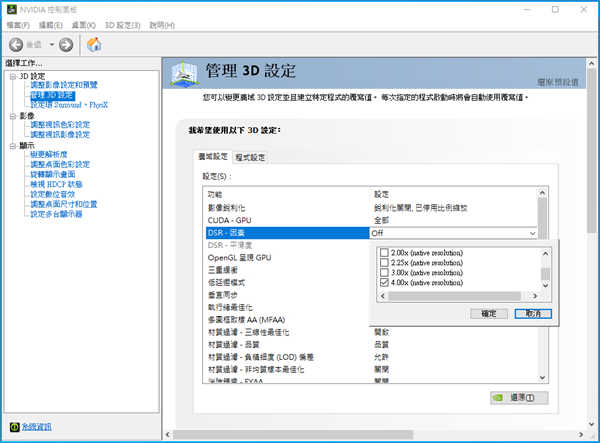This screenshot has width=600, height=443.
Task: Check the 3.00x native resolution box
Action: [384, 272]
